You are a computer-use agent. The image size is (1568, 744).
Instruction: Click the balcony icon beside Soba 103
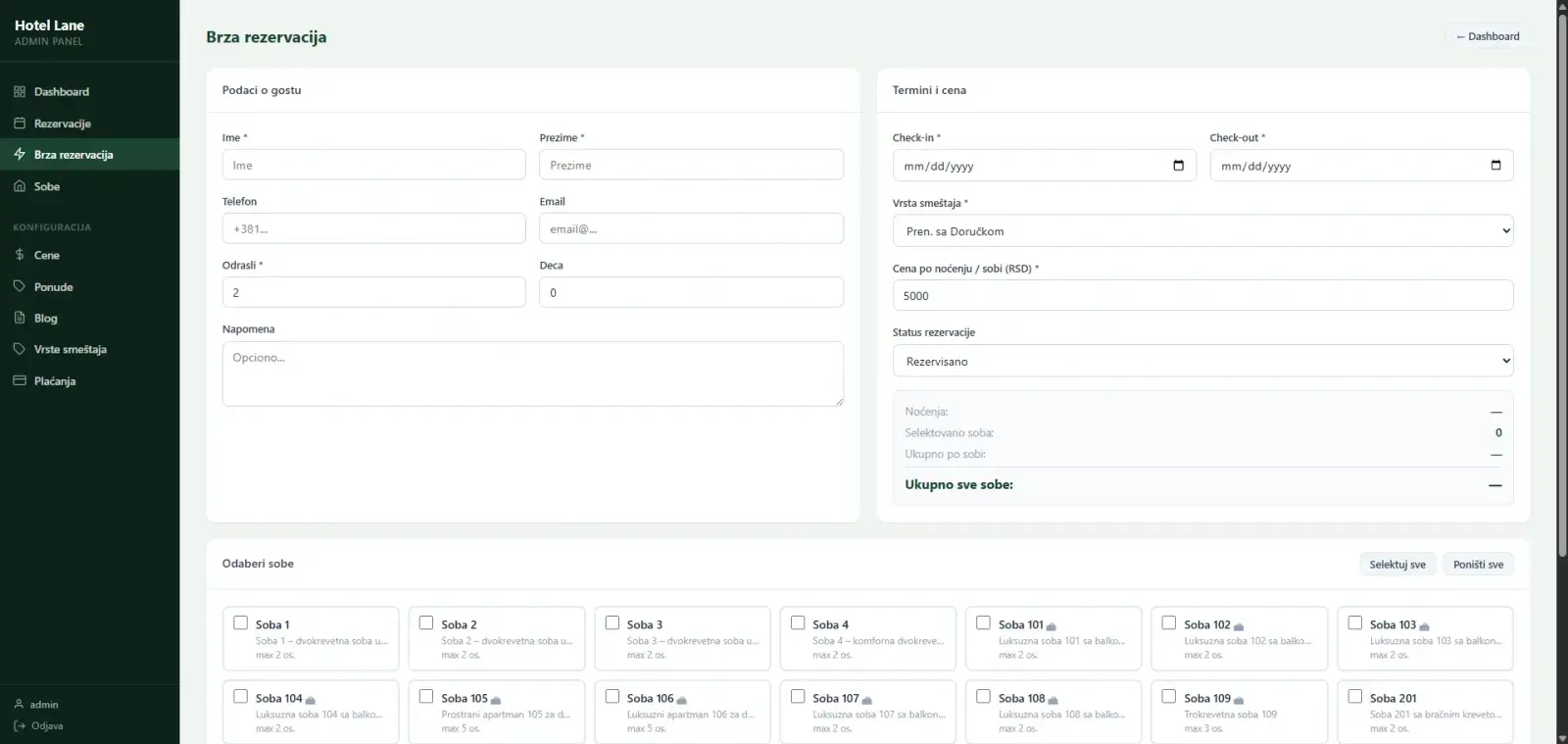pos(1424,626)
